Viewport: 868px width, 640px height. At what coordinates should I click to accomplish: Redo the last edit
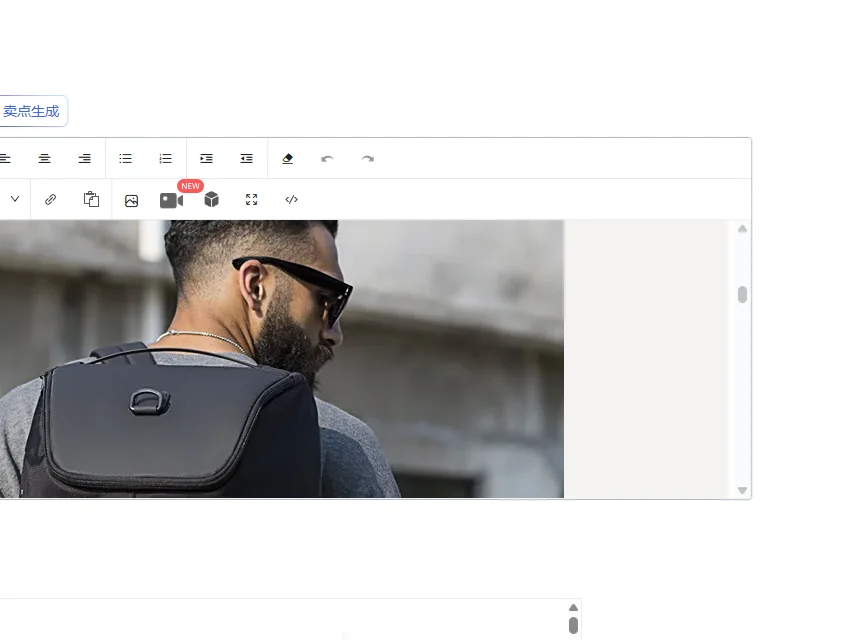[x=368, y=159]
